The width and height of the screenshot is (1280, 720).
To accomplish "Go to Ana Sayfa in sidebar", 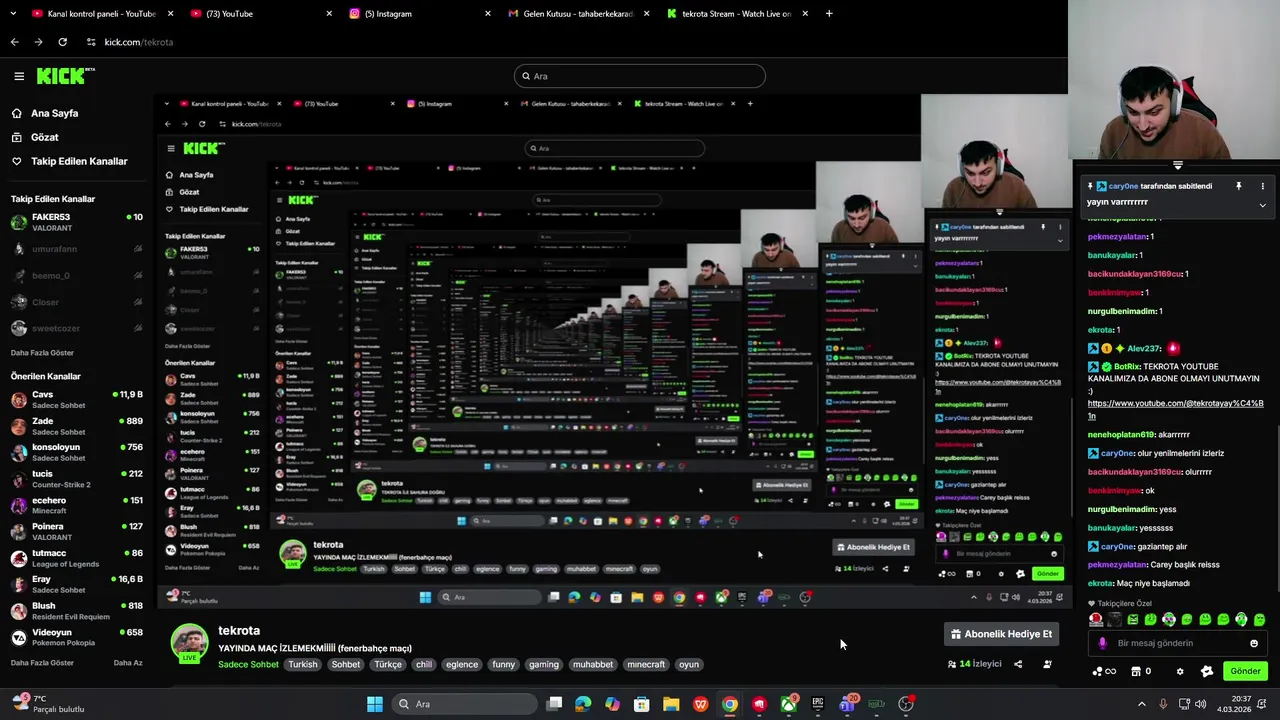I will click(54, 113).
